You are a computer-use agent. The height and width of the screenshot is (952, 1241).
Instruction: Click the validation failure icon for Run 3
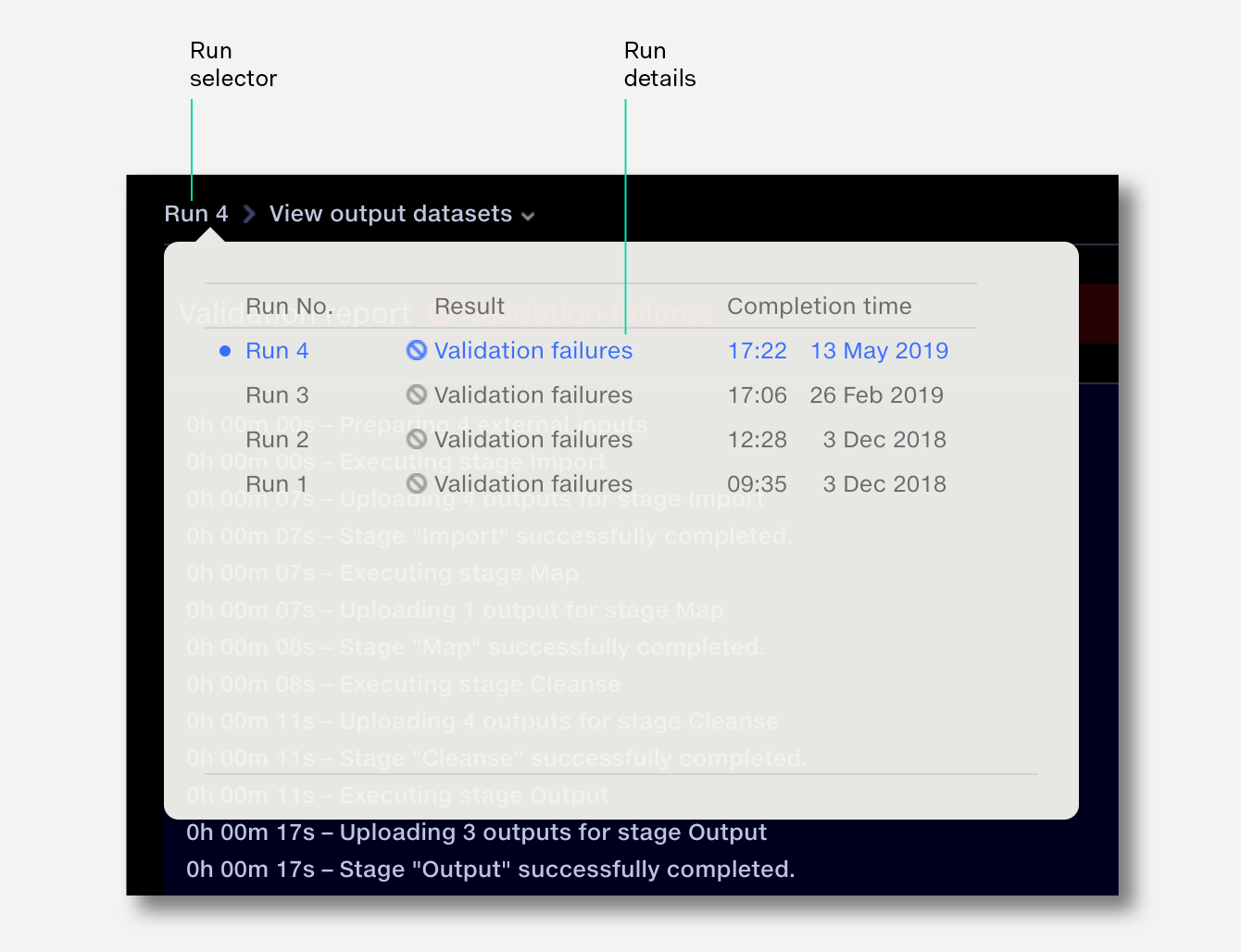[417, 395]
